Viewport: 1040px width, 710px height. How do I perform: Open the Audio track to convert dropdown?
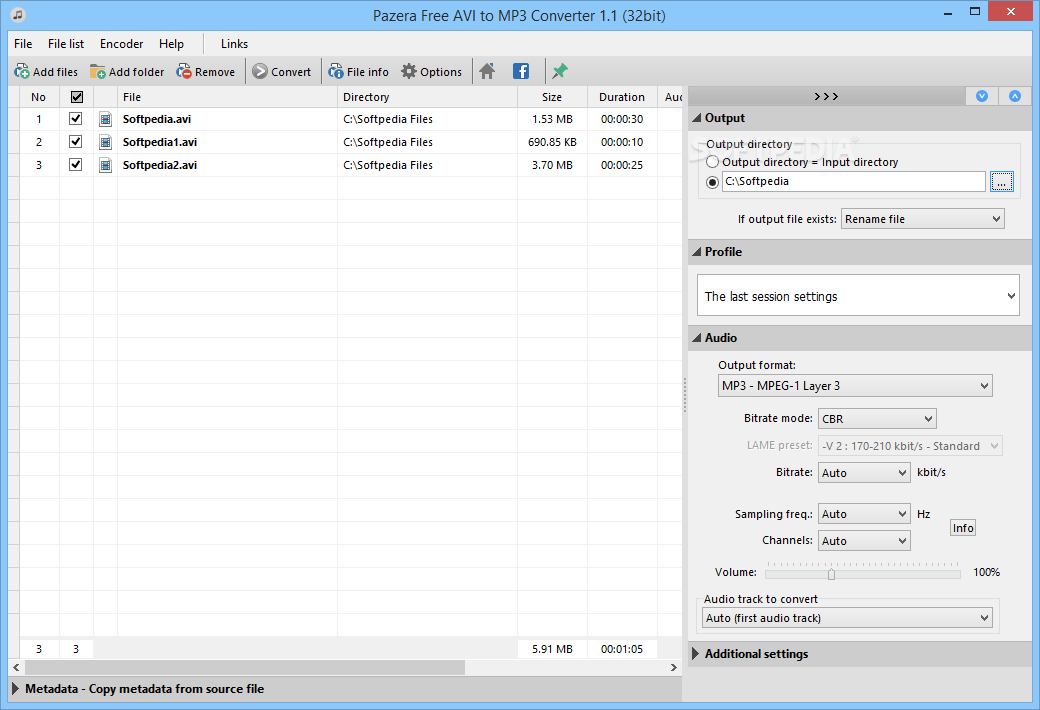tap(847, 618)
